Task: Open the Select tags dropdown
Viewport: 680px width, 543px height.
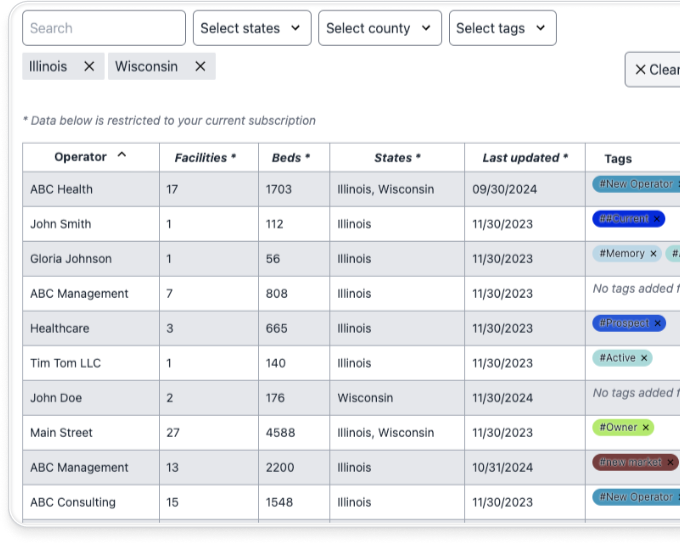Action: (x=502, y=28)
